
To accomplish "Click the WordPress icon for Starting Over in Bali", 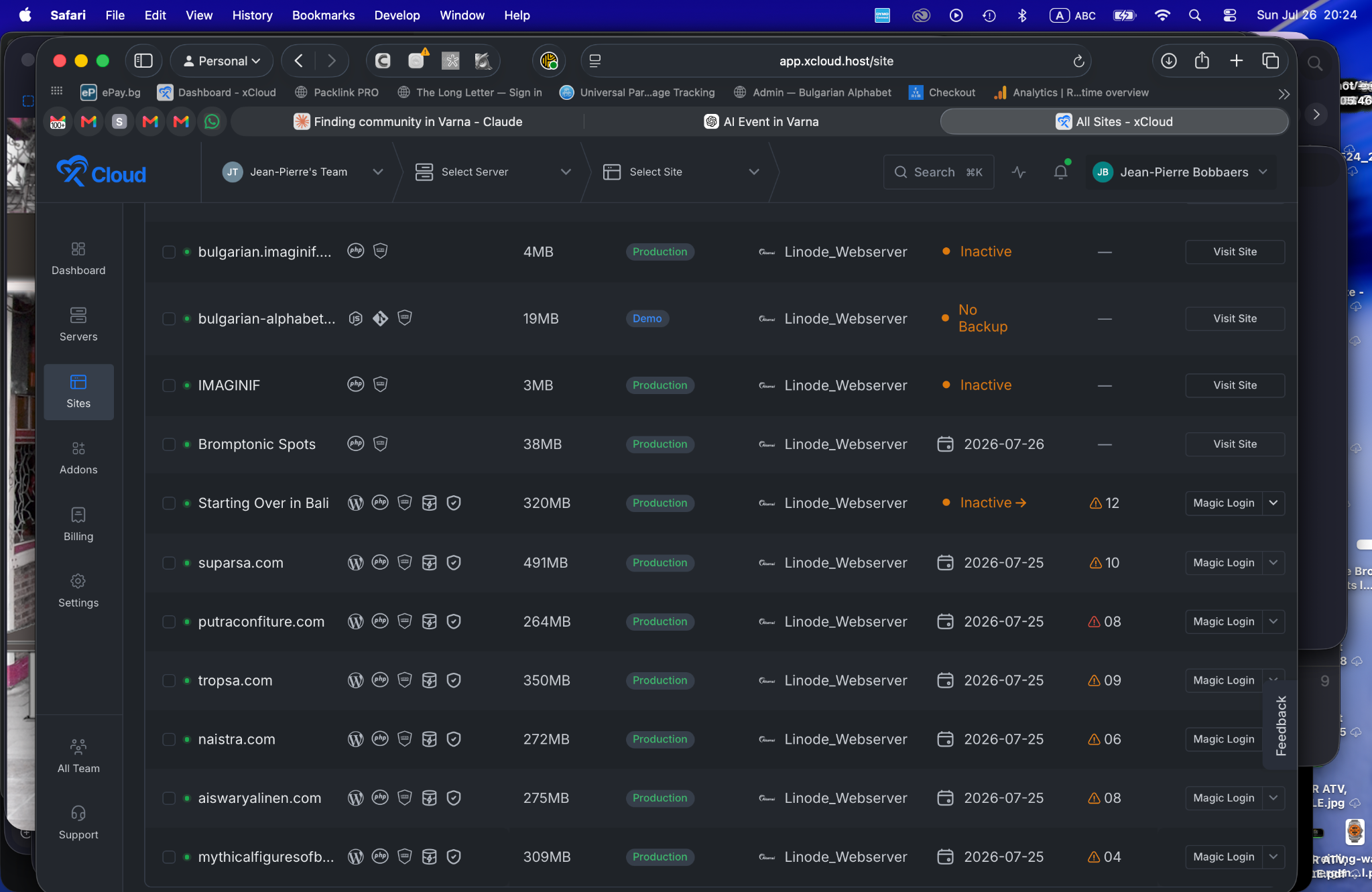I will [x=356, y=503].
